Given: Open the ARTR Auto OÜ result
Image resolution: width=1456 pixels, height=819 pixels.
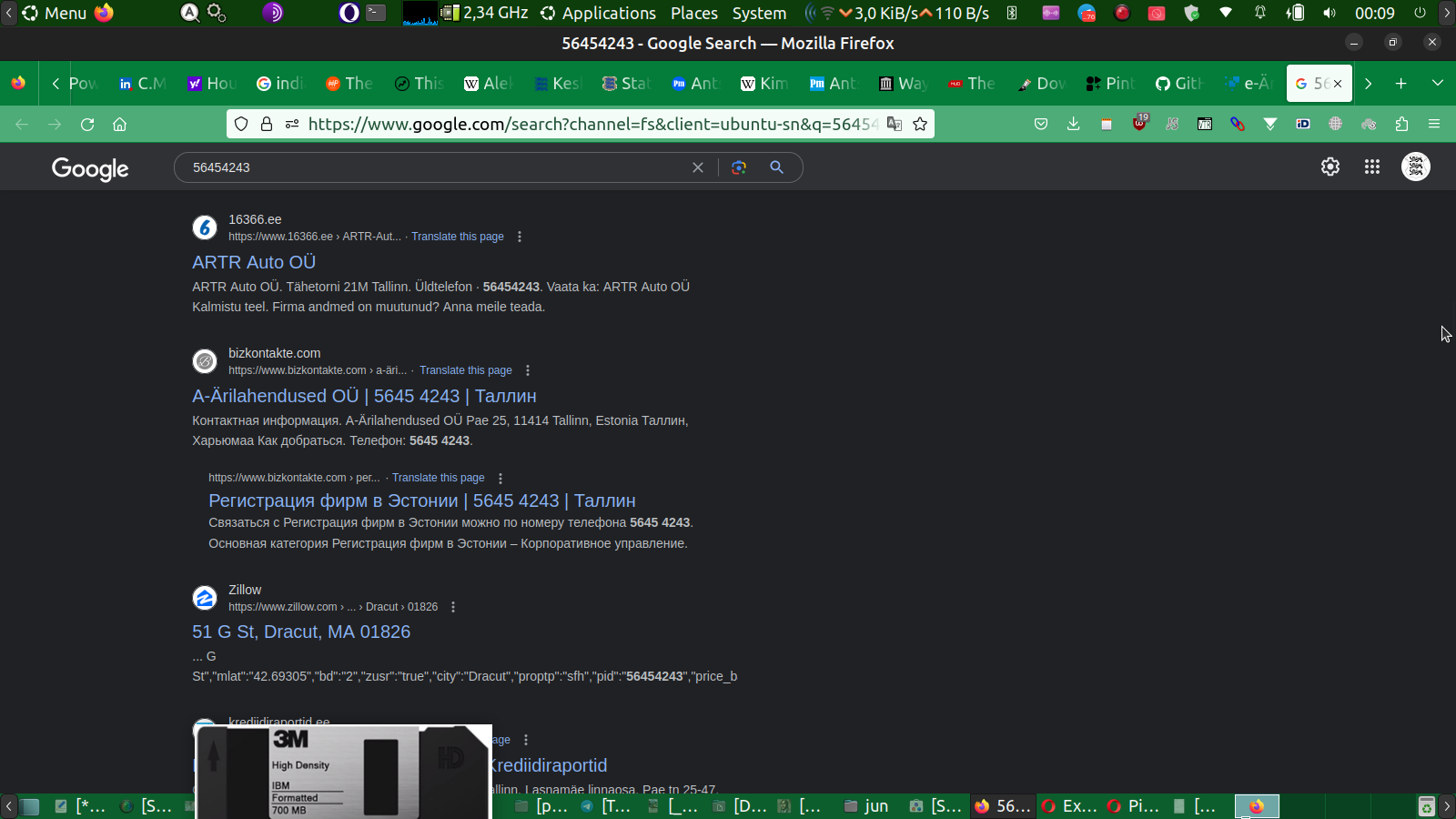Looking at the screenshot, I should 254,262.
